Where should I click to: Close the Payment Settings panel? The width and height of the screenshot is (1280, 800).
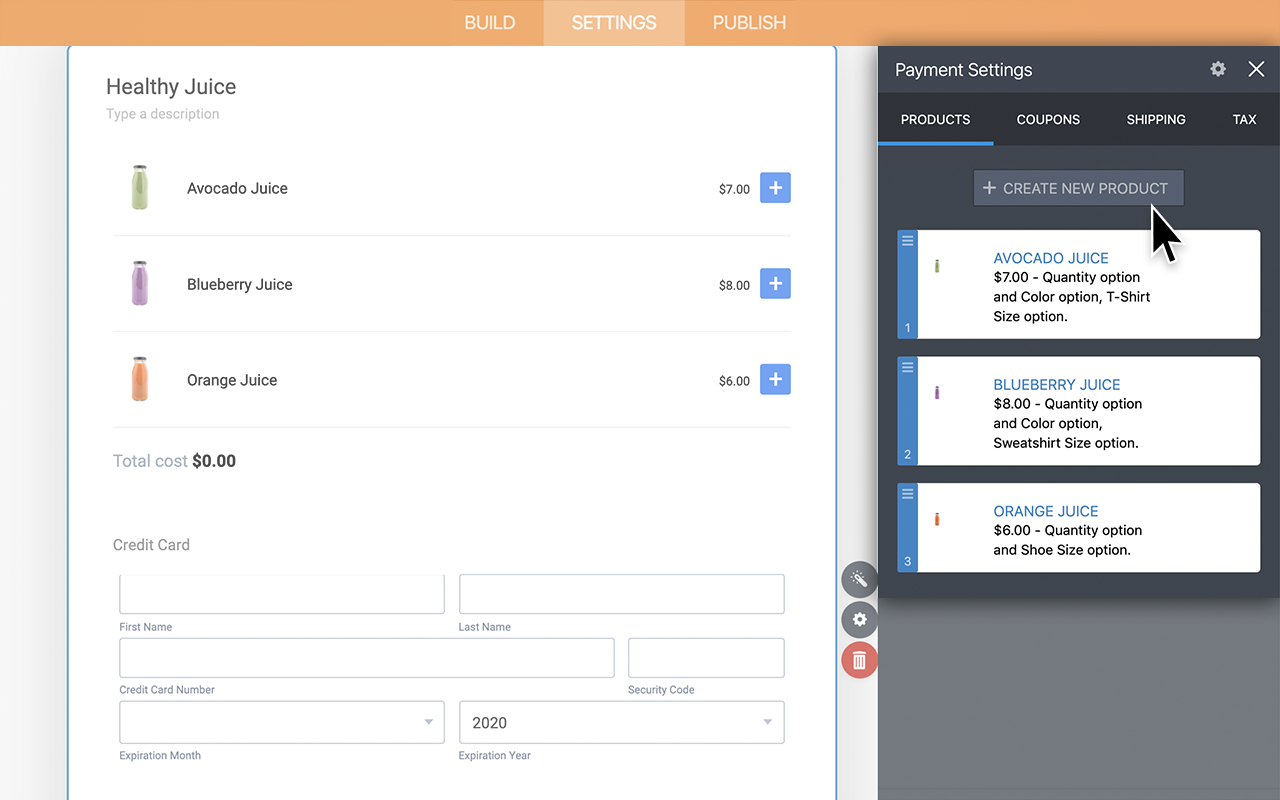click(1256, 69)
